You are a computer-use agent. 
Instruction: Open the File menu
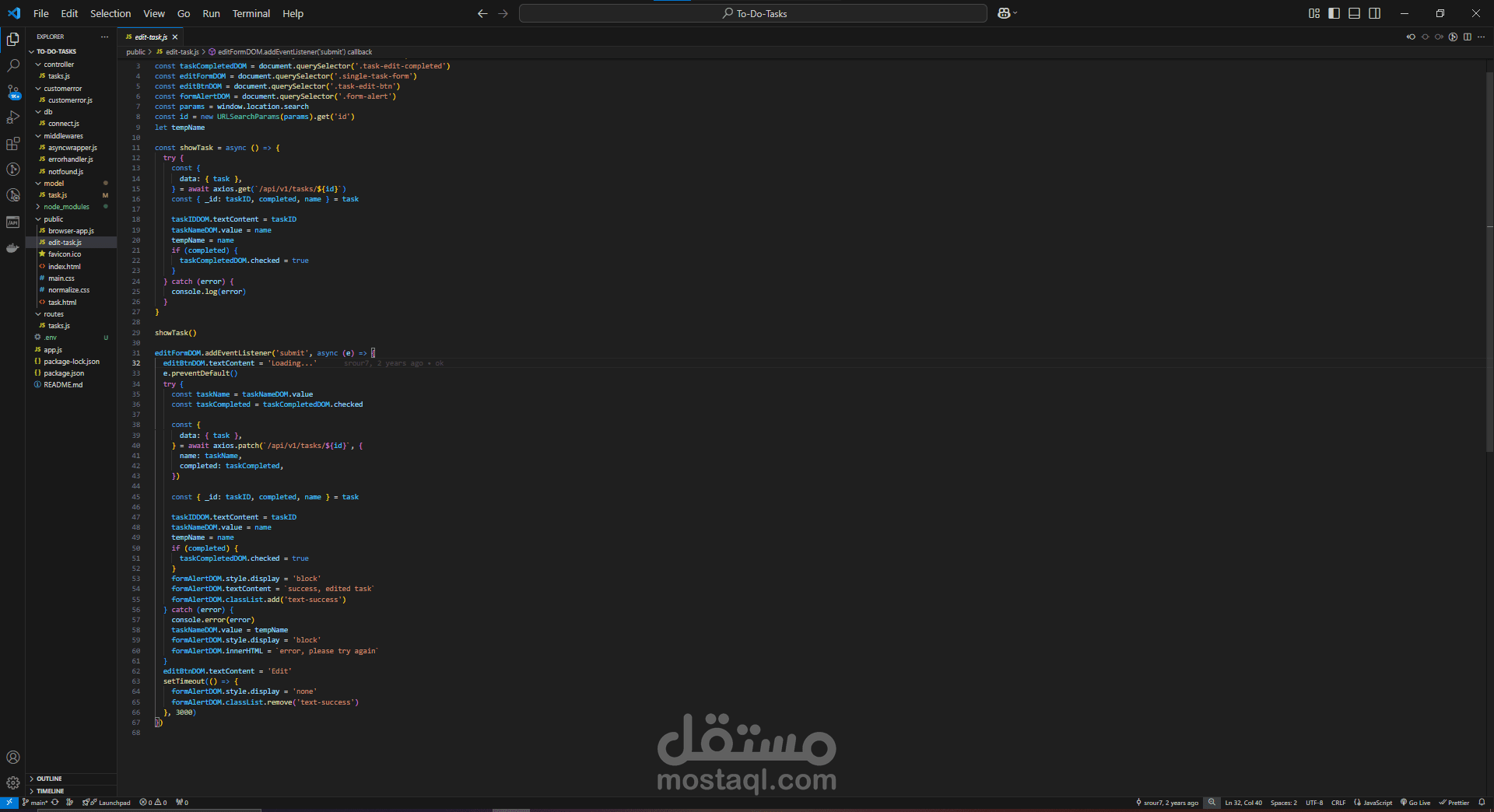[41, 13]
